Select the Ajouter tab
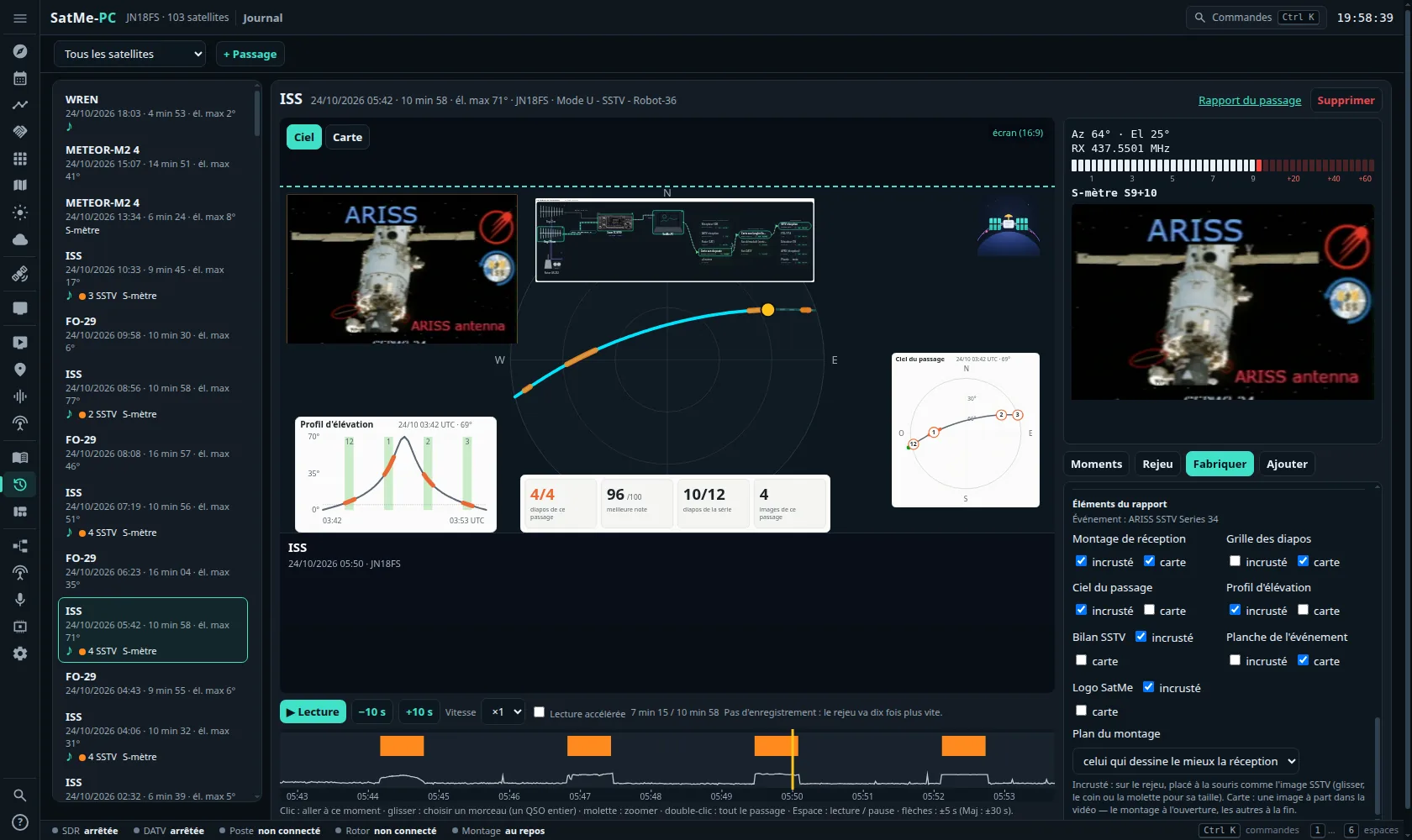The height and width of the screenshot is (840, 1412). pyautogui.click(x=1287, y=464)
